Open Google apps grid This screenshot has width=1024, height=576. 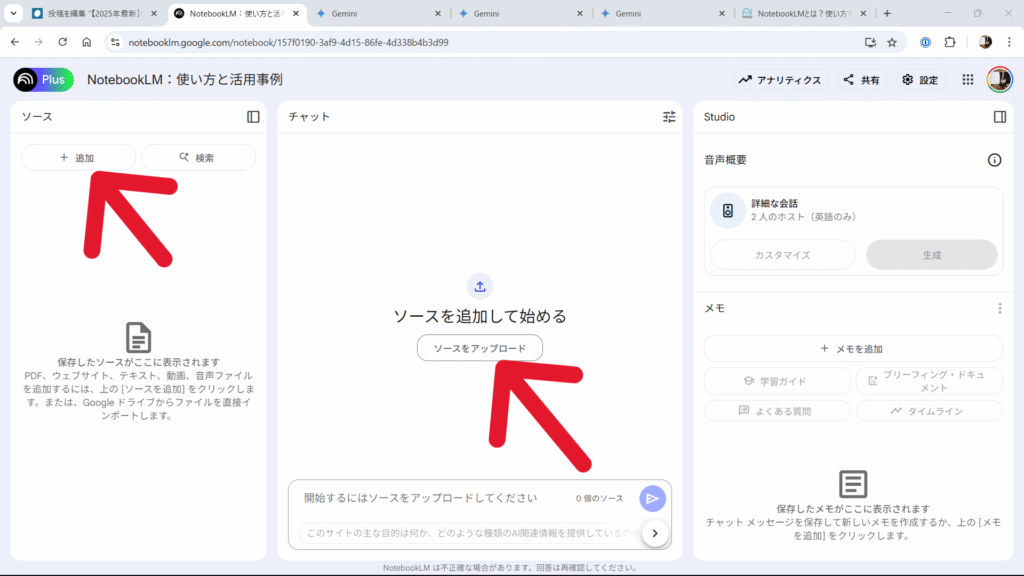[x=967, y=80]
